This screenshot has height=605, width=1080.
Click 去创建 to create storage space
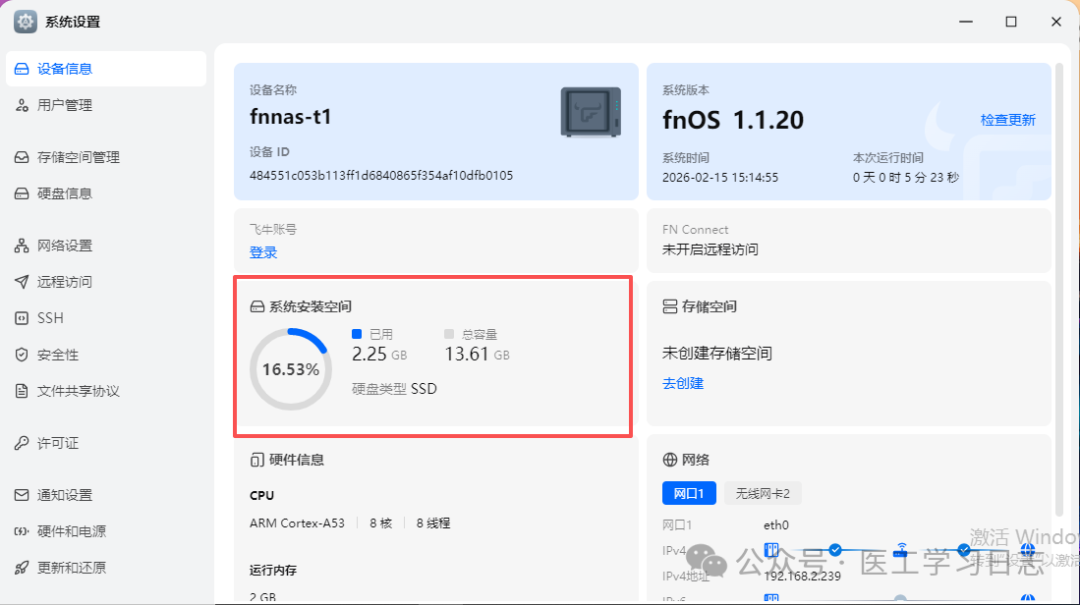point(682,383)
